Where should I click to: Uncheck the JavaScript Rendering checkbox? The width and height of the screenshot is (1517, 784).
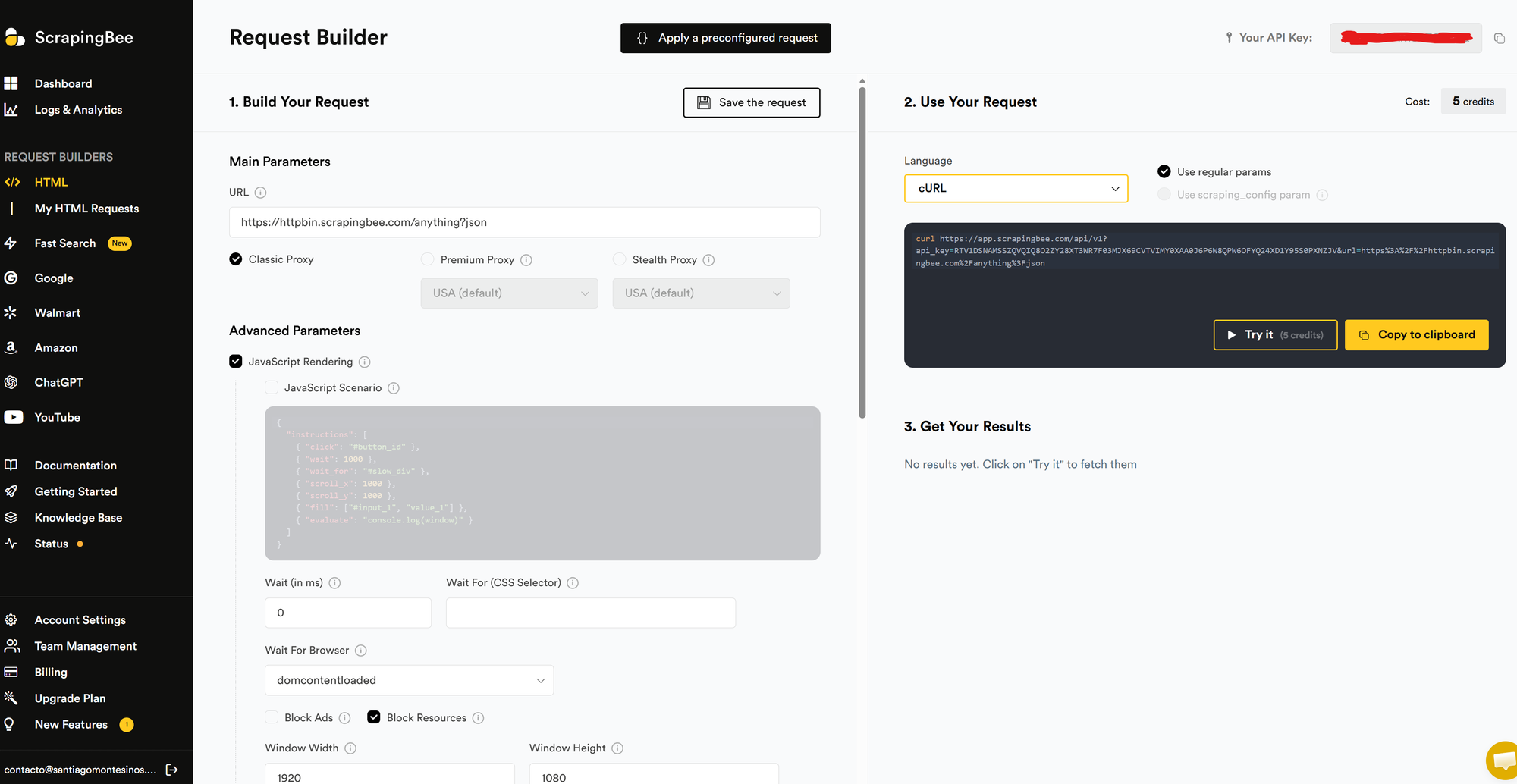pyautogui.click(x=236, y=362)
